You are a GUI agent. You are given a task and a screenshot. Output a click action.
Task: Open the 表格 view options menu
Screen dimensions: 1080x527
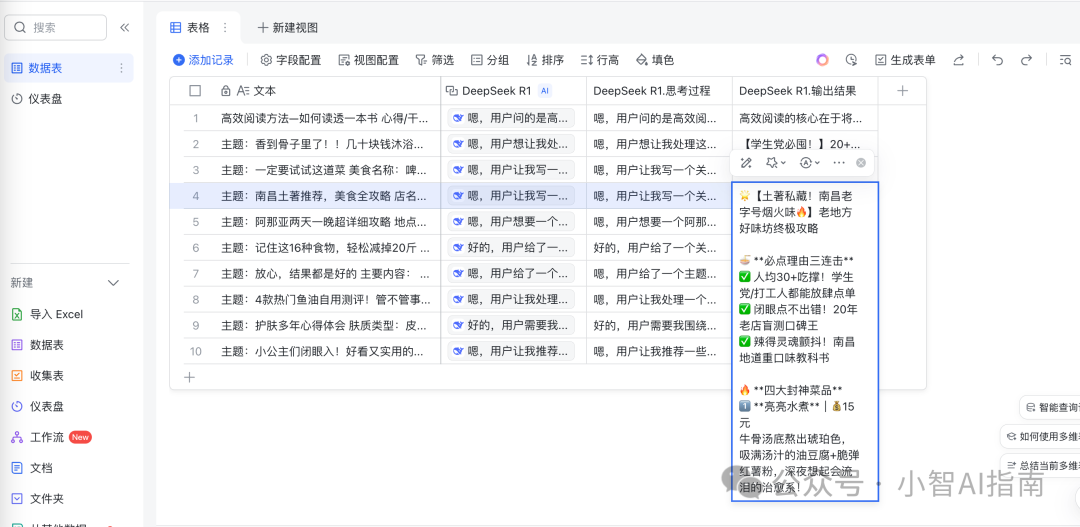click(x=224, y=28)
